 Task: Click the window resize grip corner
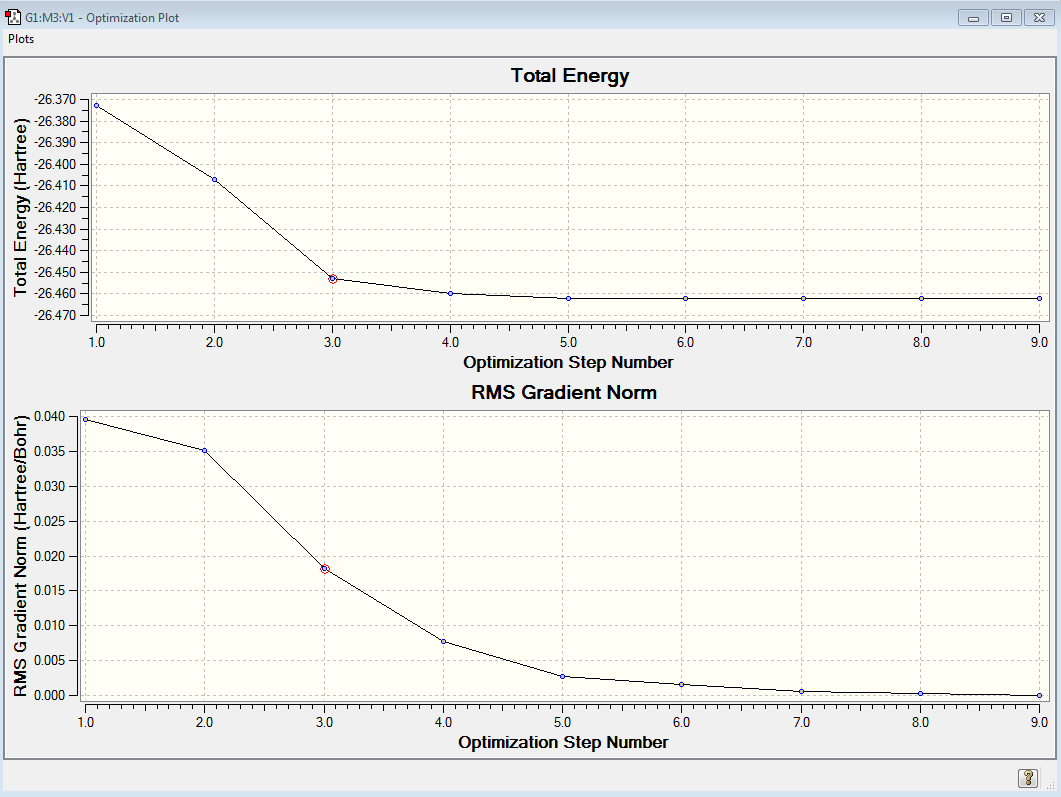tap(1051, 785)
